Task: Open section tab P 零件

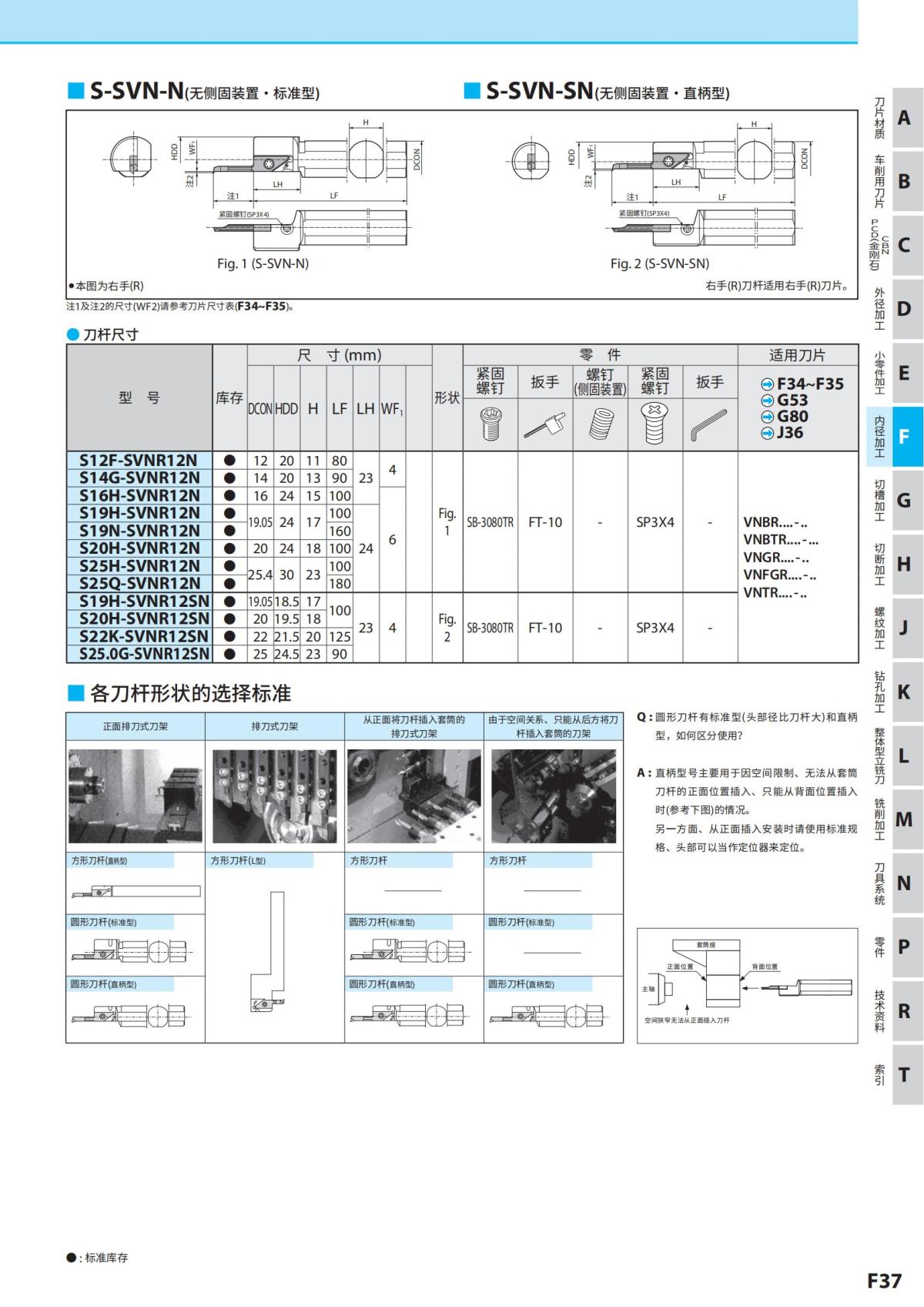Action: (895, 947)
